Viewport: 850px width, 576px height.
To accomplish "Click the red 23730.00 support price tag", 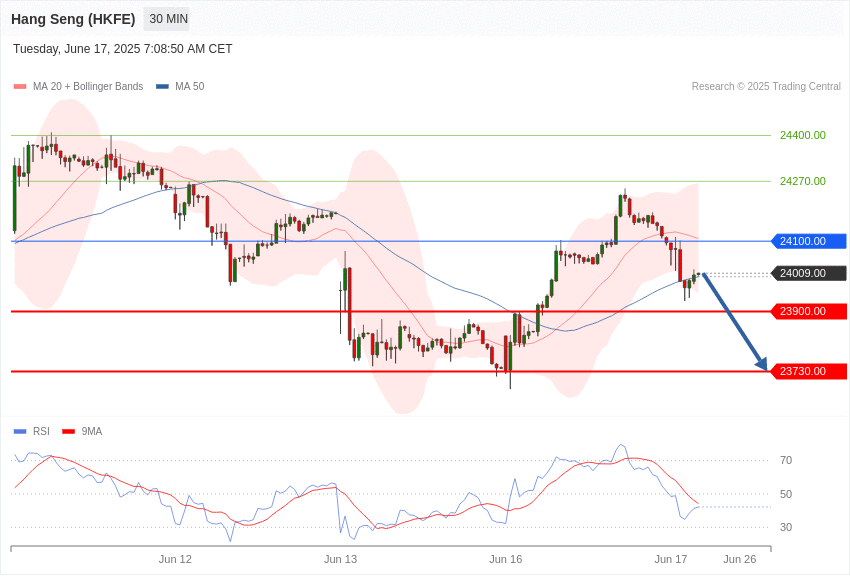I will 808,371.
